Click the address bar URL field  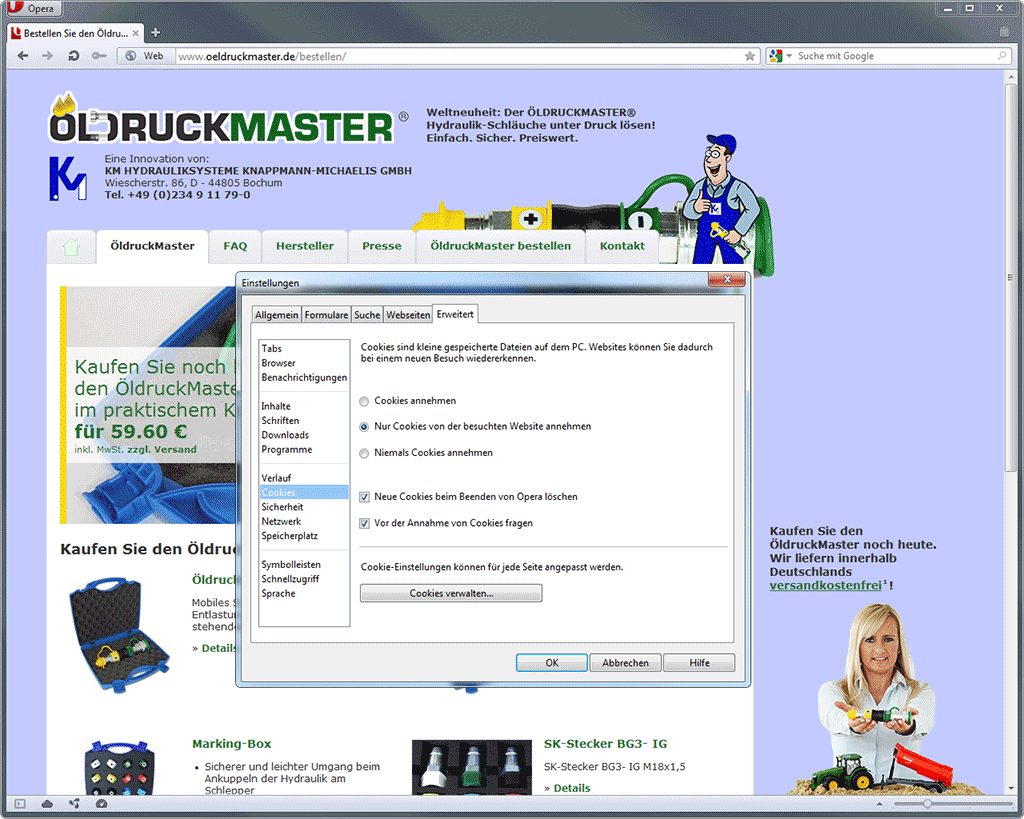tap(459, 56)
